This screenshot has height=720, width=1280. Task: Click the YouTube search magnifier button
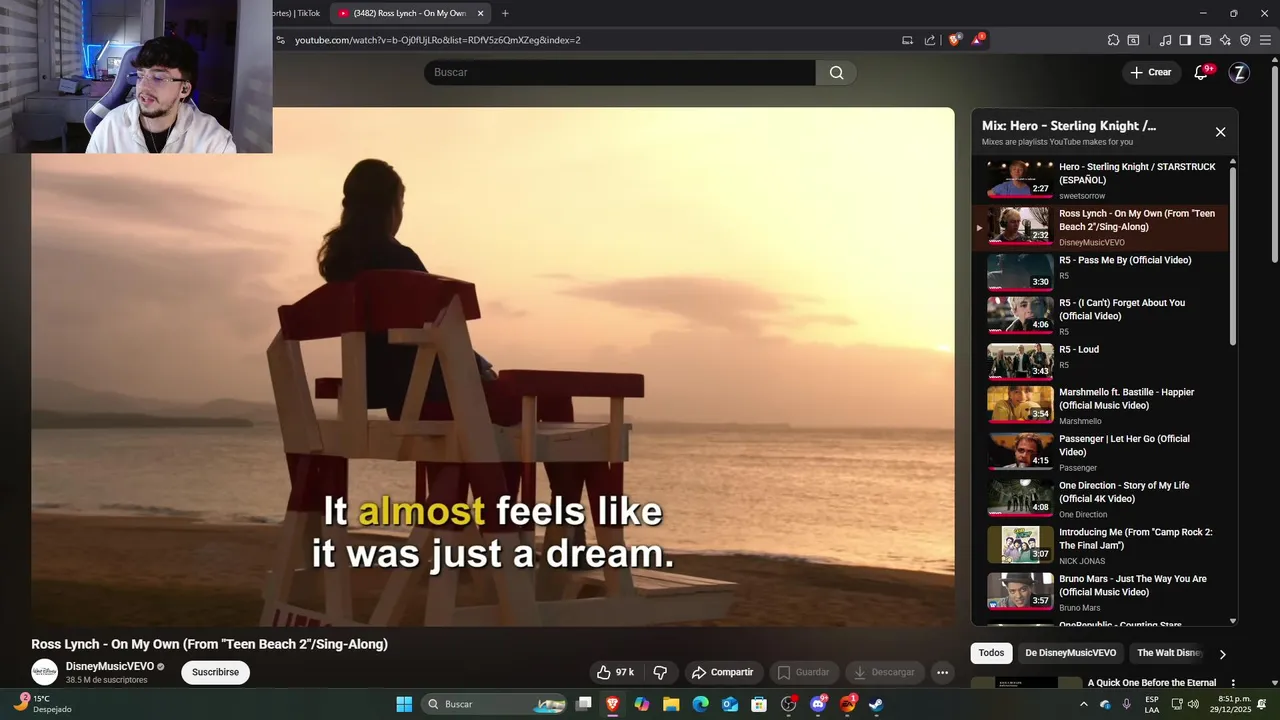836,72
